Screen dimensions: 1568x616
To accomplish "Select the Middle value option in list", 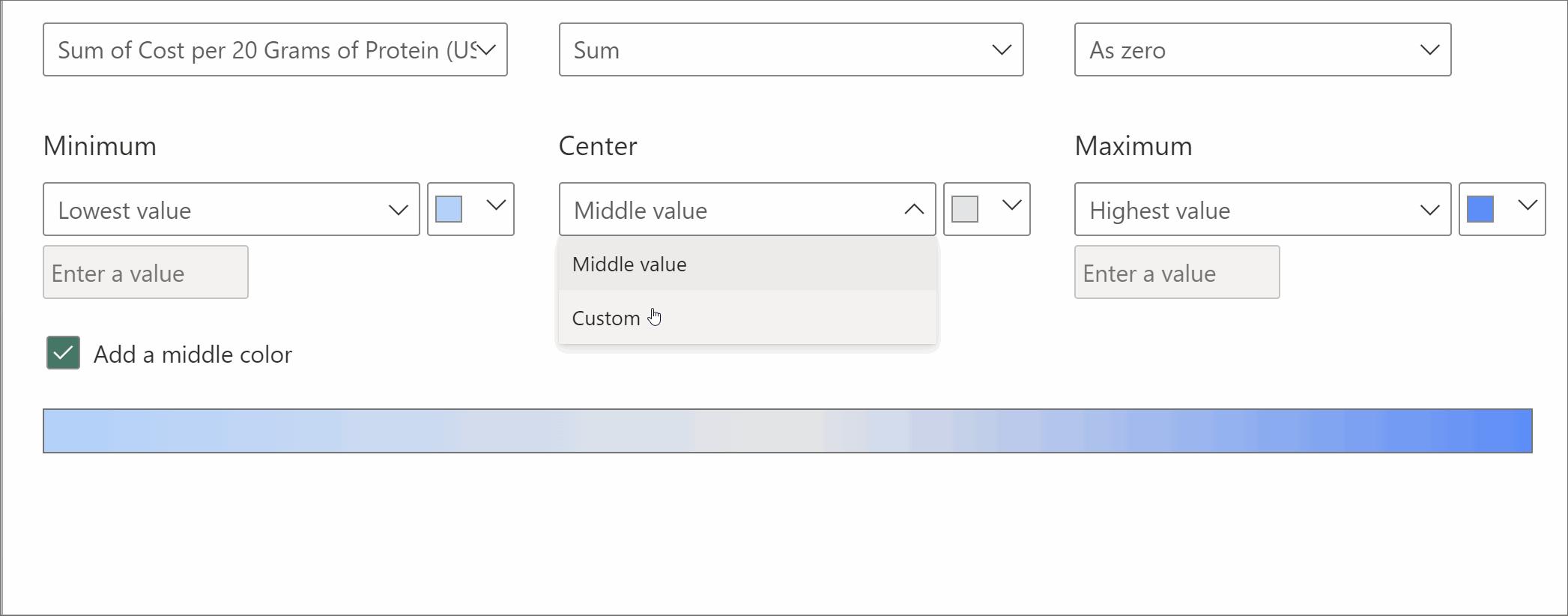I will click(x=629, y=265).
